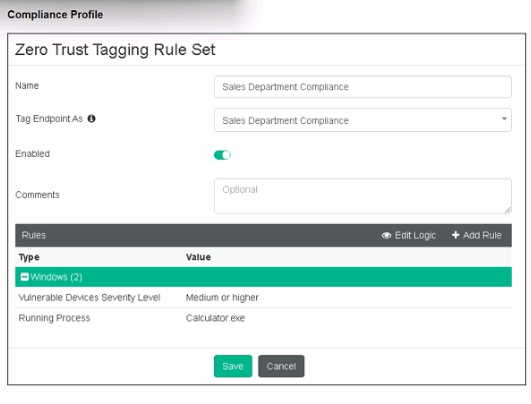Click the Calculator.exe value
Viewport: 531px width, 404px height.
pyautogui.click(x=215, y=318)
